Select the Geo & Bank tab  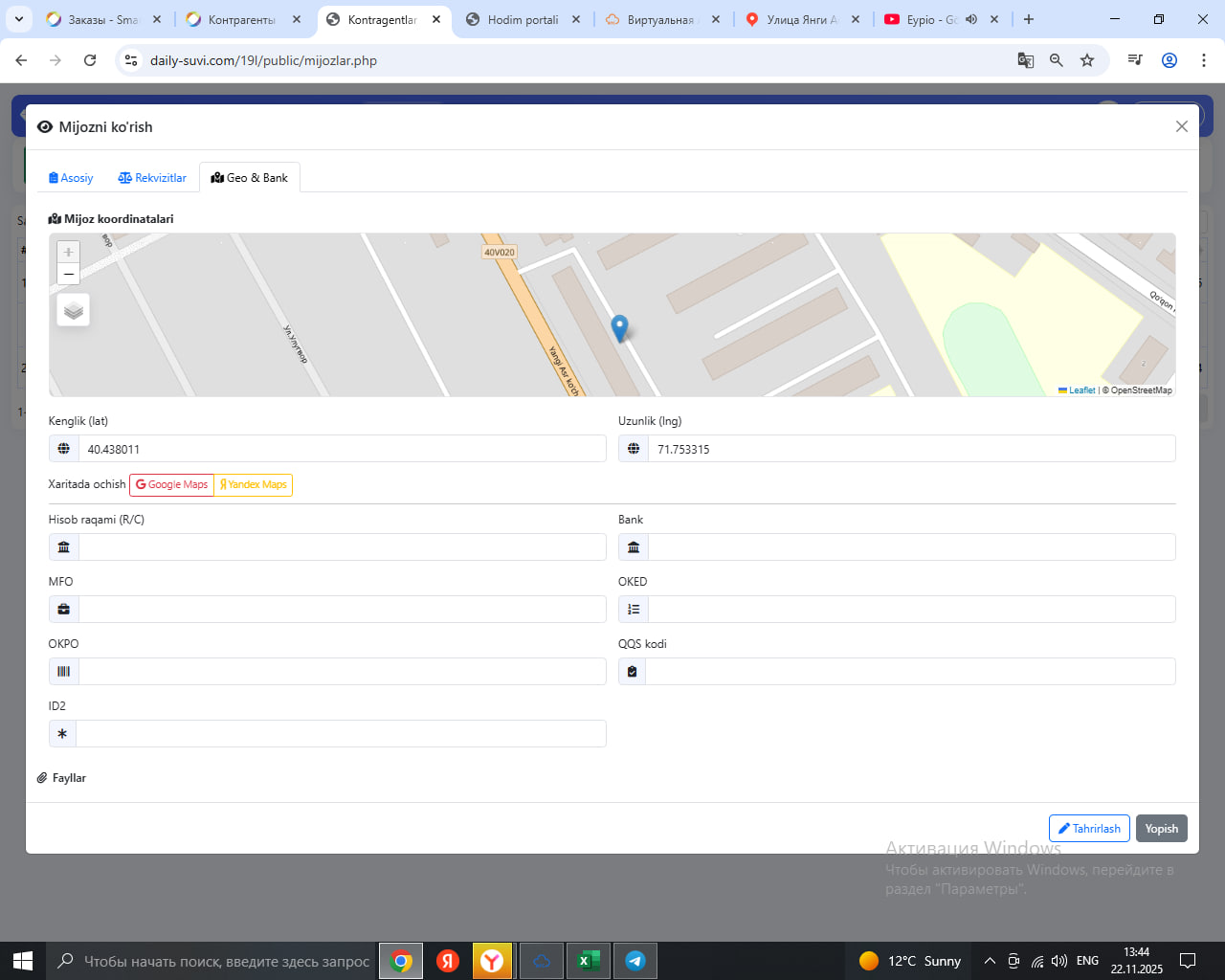tap(250, 178)
